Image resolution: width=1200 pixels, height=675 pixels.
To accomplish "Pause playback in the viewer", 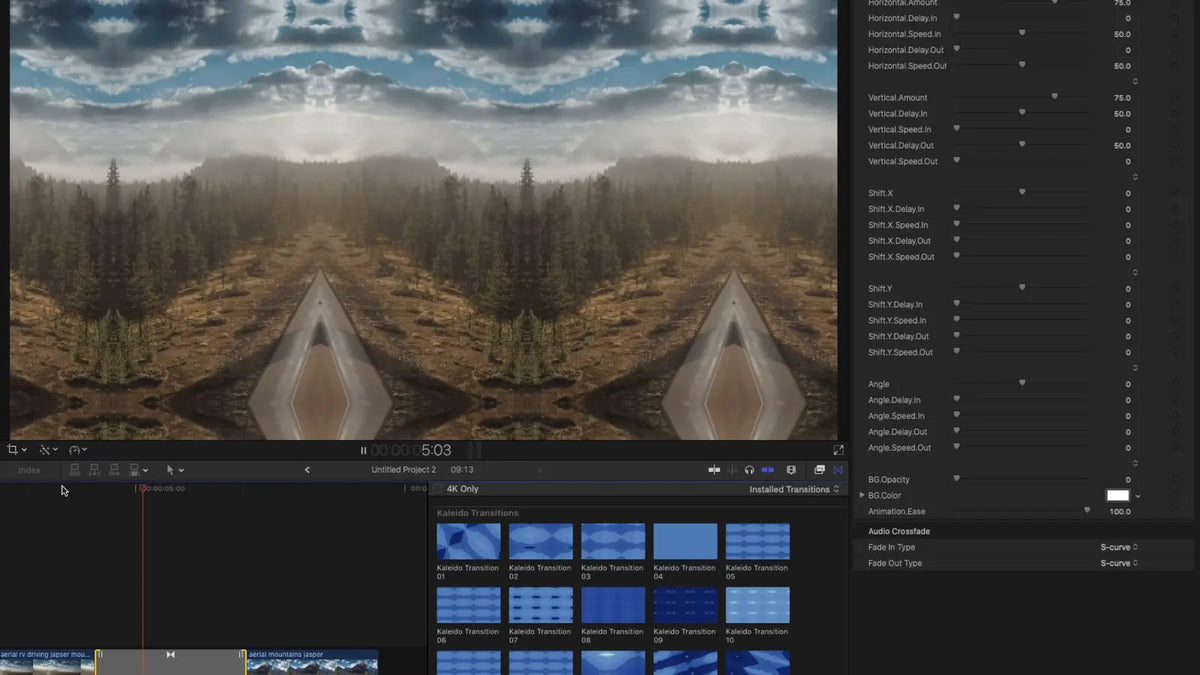I will (x=363, y=451).
